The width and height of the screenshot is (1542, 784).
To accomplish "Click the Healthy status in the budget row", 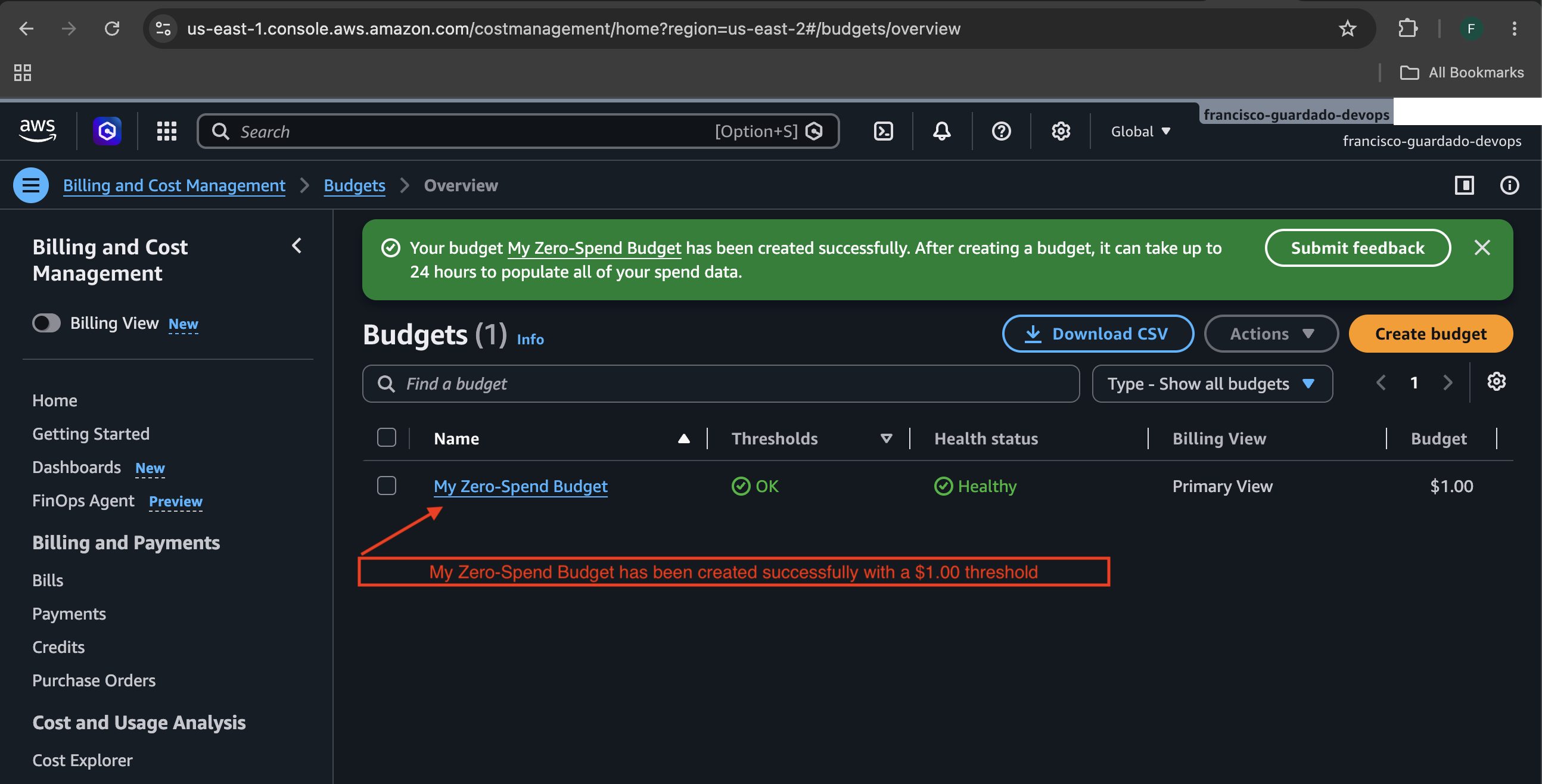I will tap(975, 486).
